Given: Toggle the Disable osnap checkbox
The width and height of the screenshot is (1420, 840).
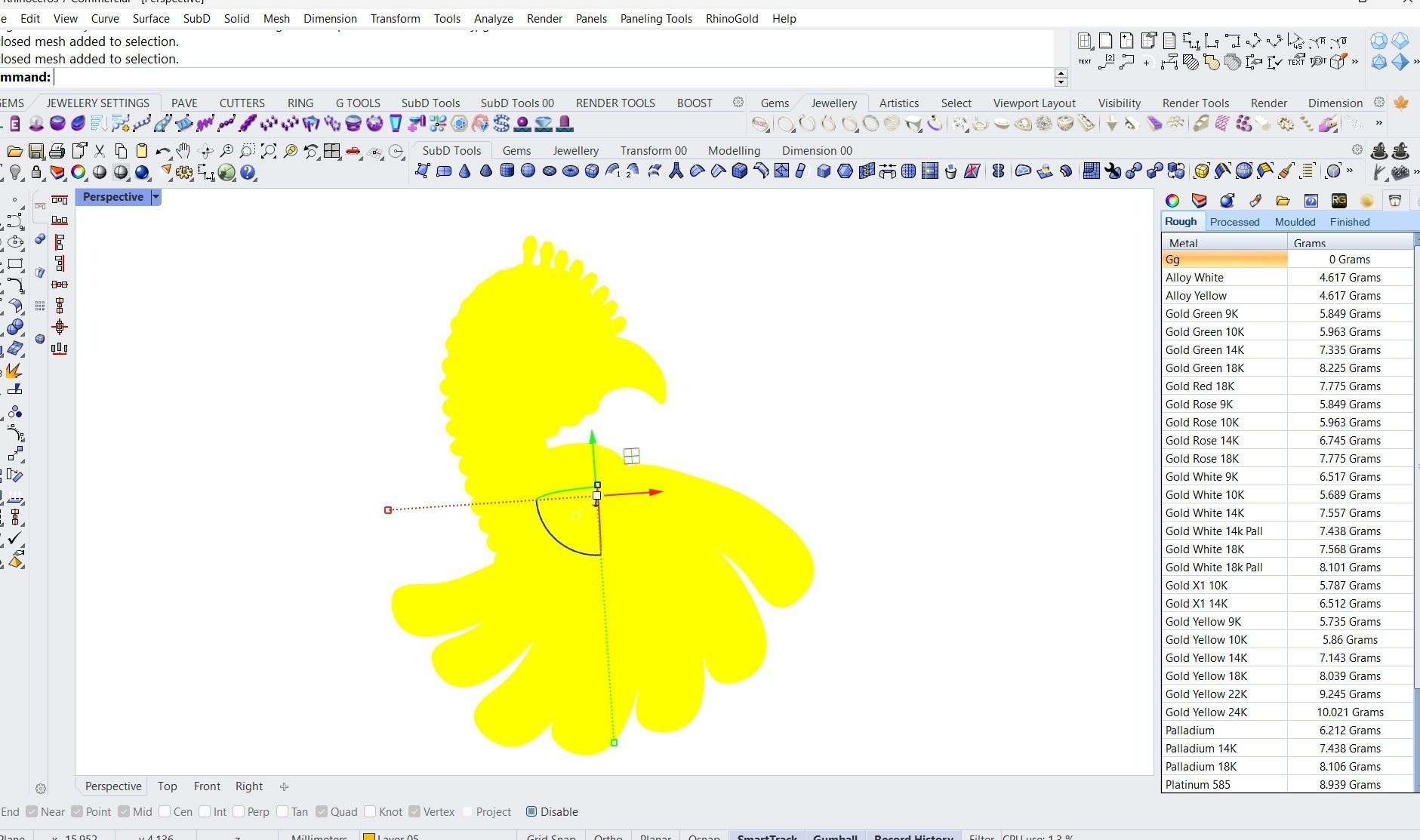Looking at the screenshot, I should click(531, 811).
